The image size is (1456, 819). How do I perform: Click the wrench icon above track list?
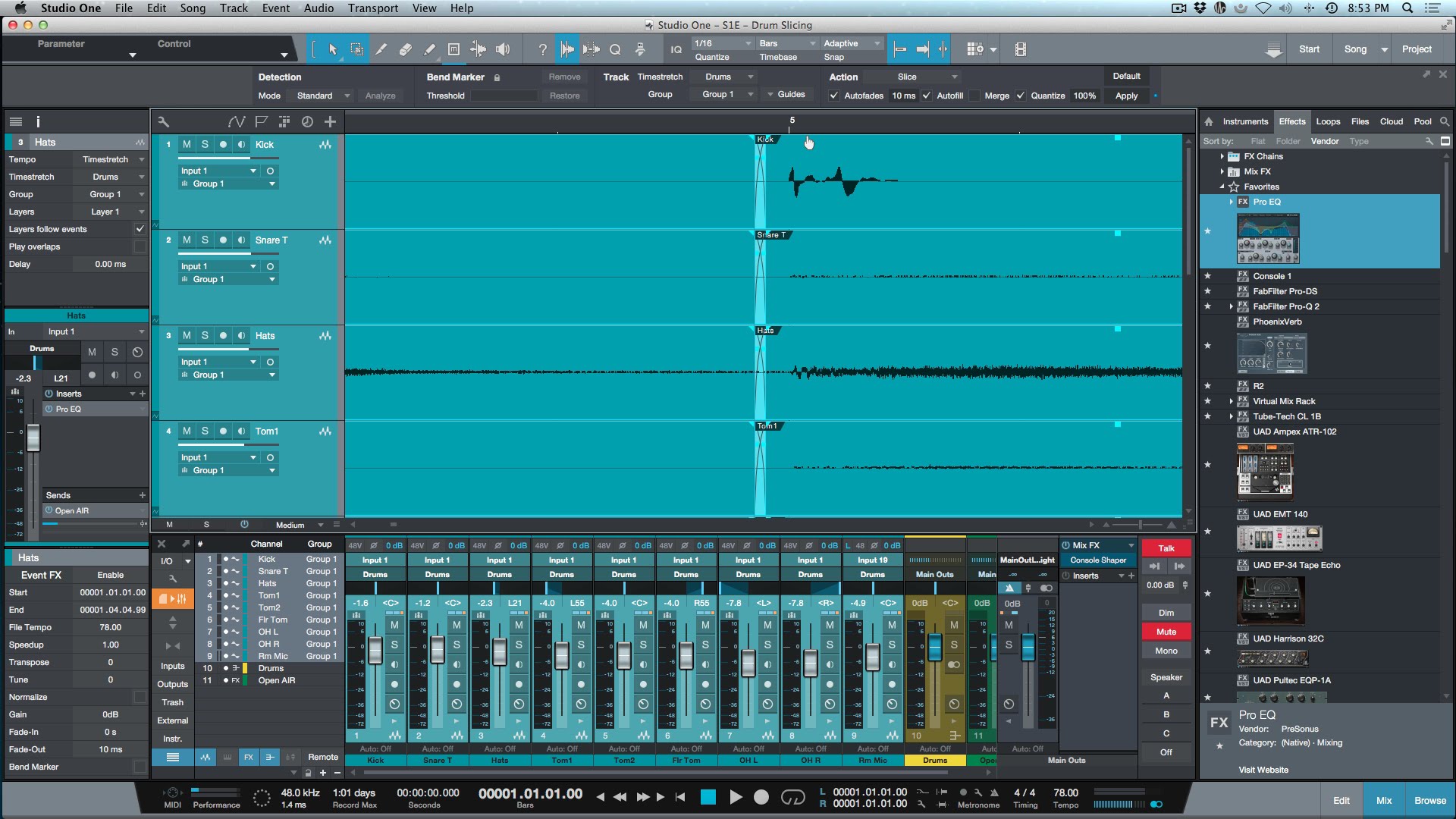[x=163, y=121]
